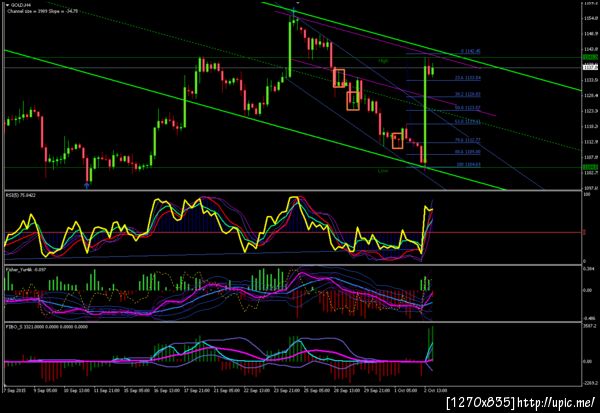Open the GOLD,H4 chart dropdown triangle
This screenshot has height=413, width=600.
pyautogui.click(x=8, y=5)
